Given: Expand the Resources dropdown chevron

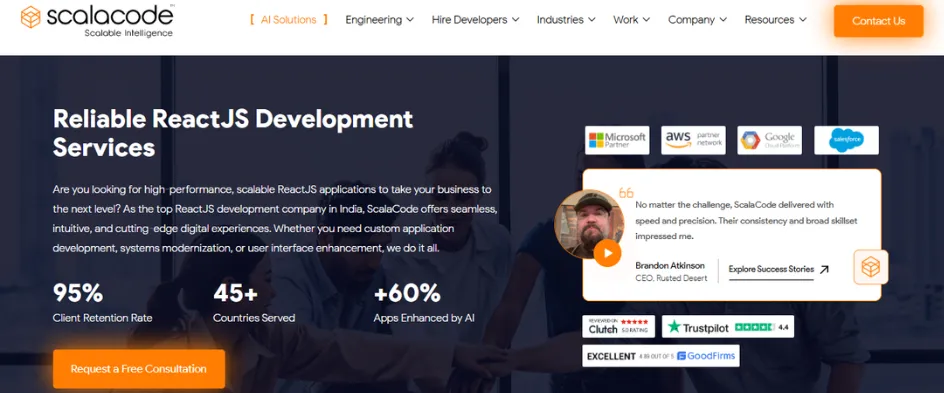Looking at the screenshot, I should coord(803,20).
